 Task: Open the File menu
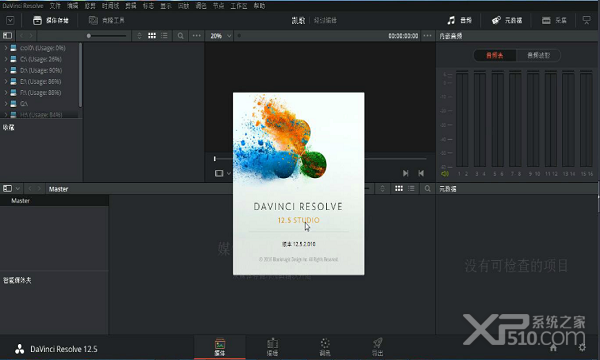point(55,6)
